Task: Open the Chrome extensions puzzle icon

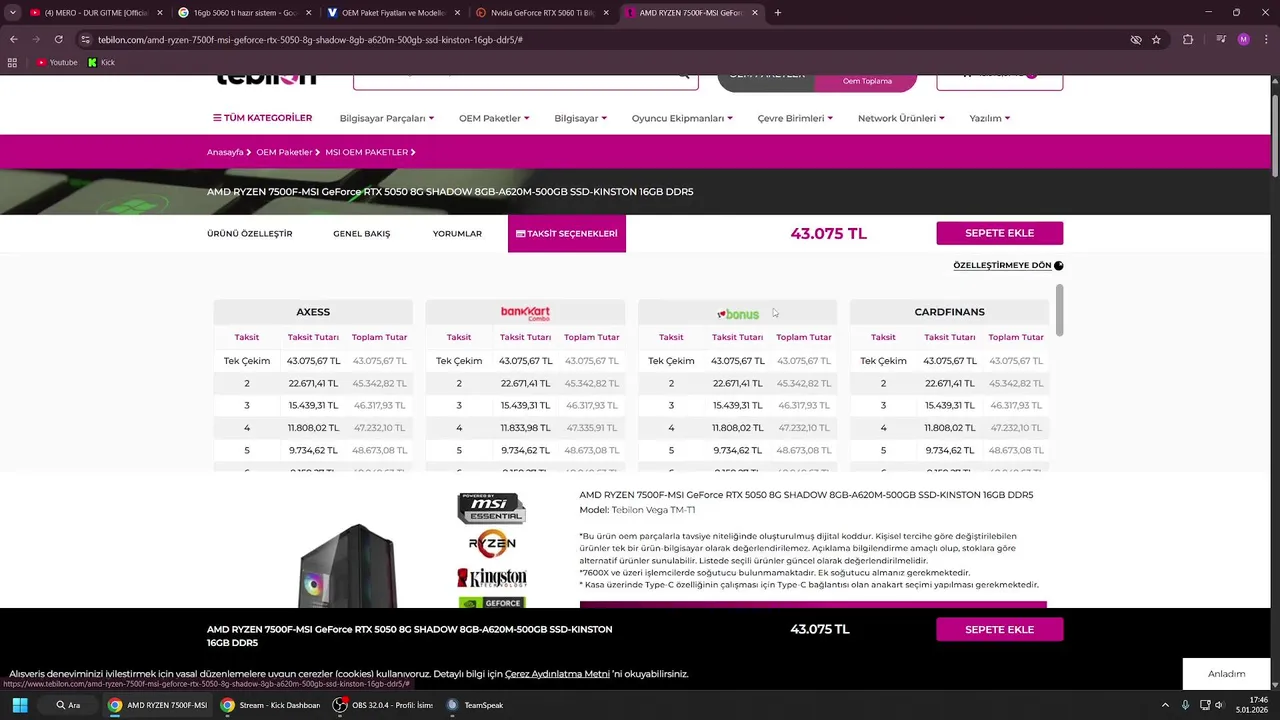Action: (1188, 39)
